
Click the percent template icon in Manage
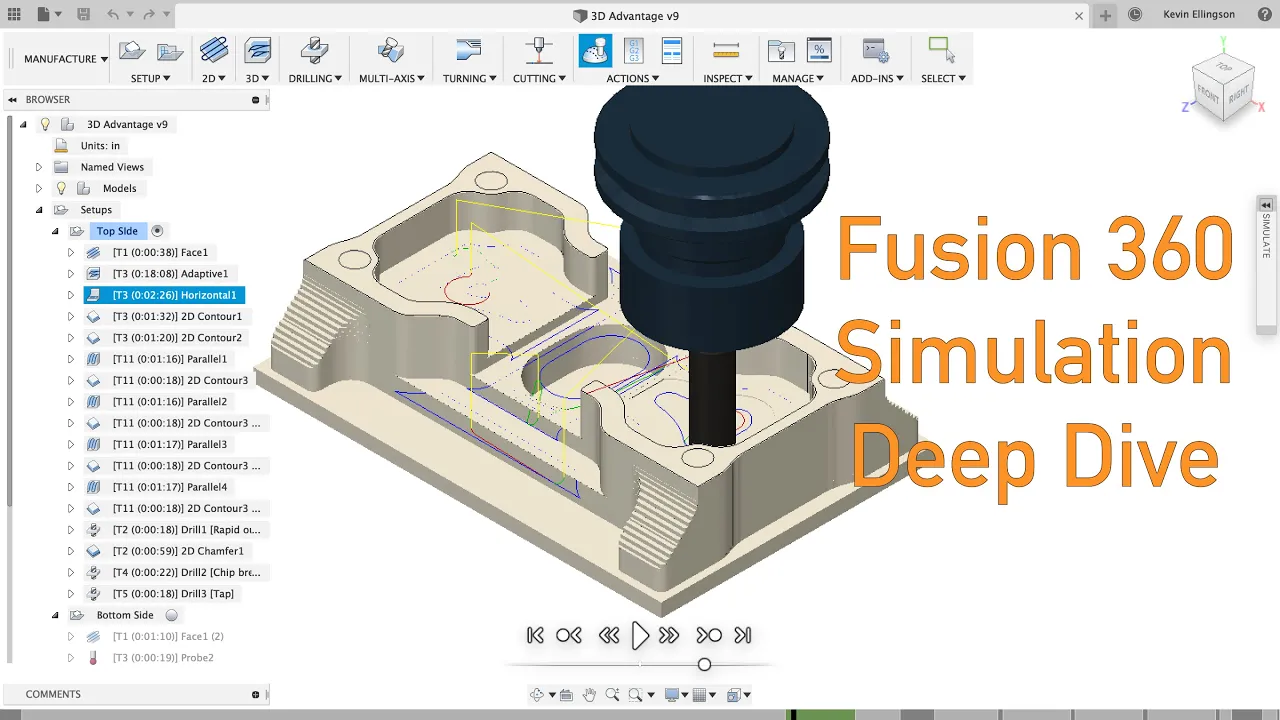(x=819, y=51)
